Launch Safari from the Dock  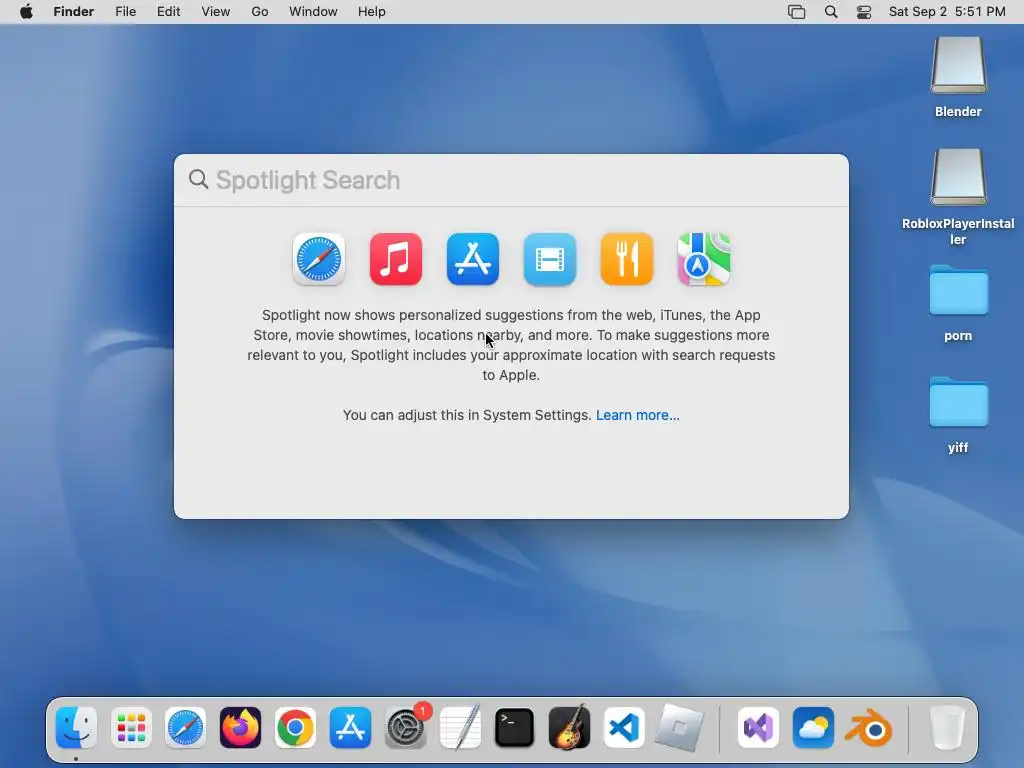coord(185,727)
